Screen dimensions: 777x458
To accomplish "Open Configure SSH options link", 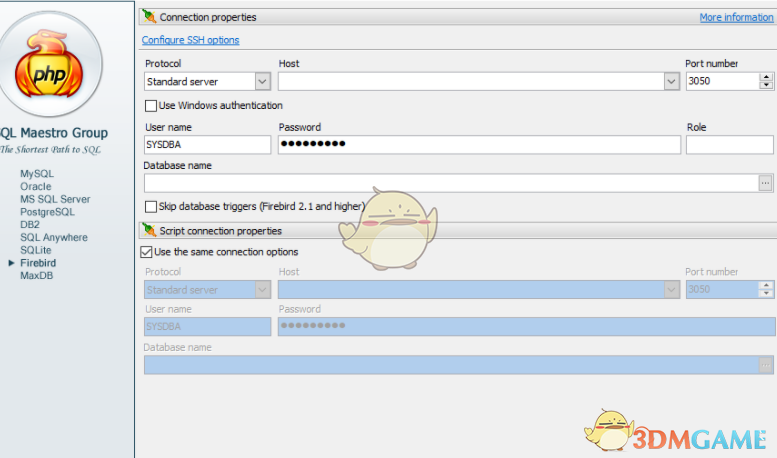I will [190, 40].
